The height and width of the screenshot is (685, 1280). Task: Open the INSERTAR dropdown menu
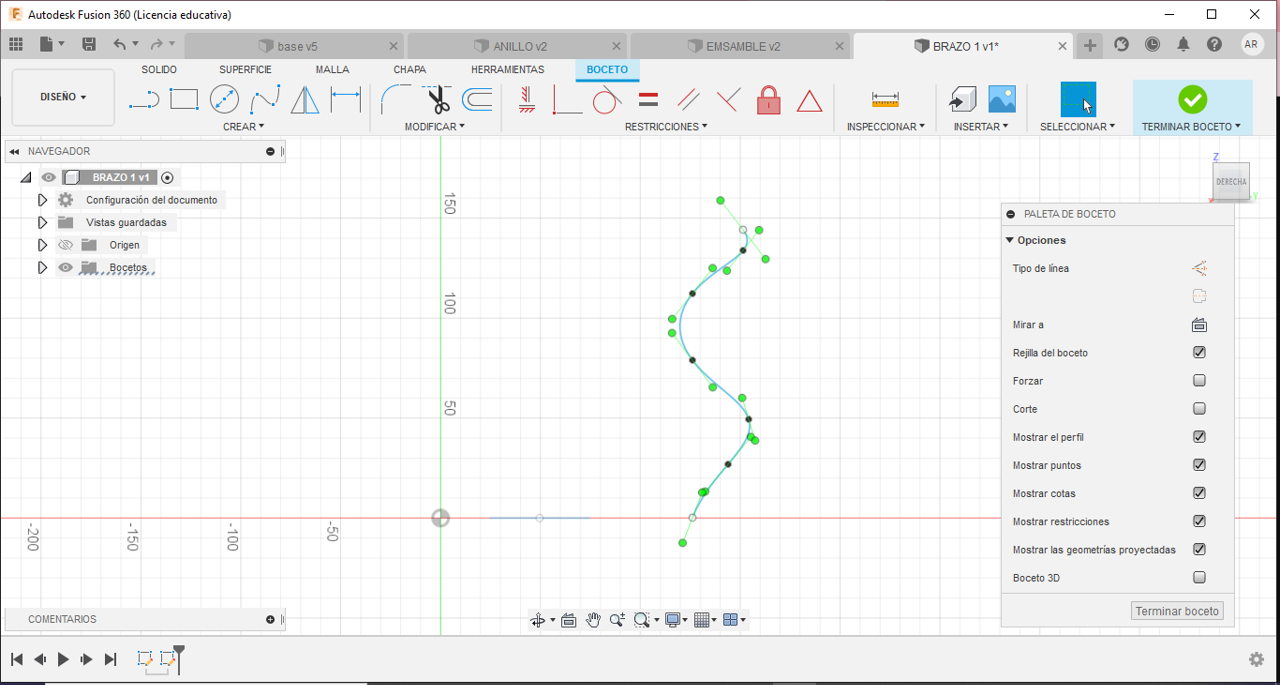(x=981, y=127)
